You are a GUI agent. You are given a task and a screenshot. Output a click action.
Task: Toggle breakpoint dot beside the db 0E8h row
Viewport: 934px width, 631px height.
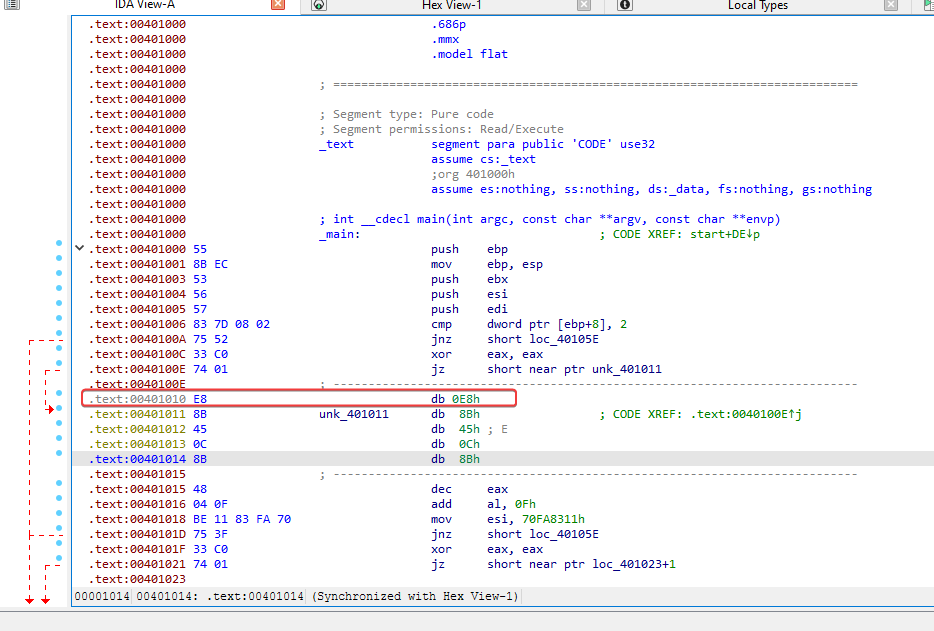[59, 393]
